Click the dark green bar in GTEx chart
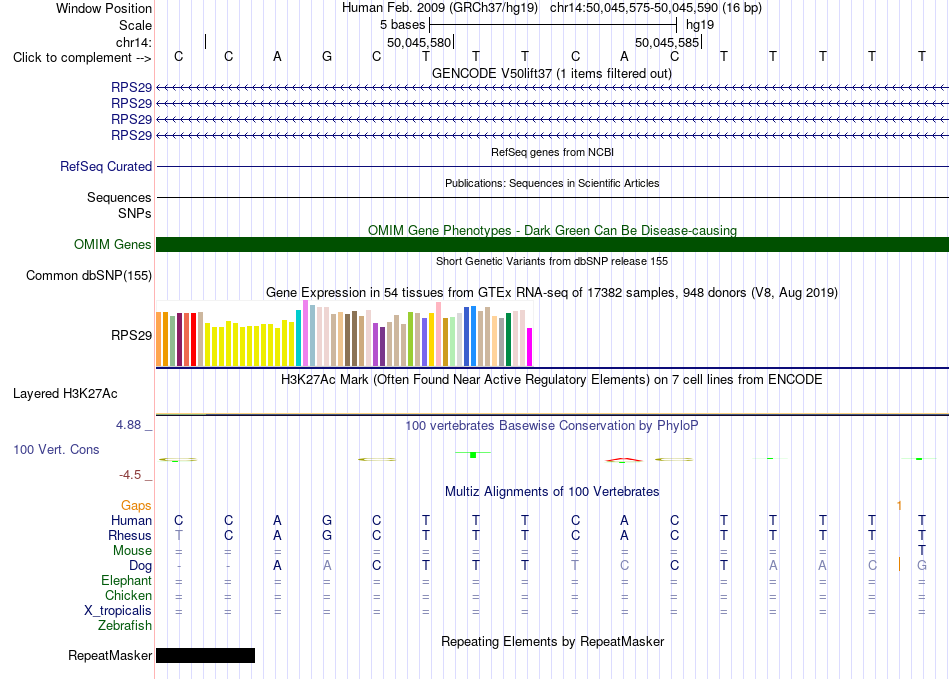Image resolution: width=950 pixels, height=679 pixels. click(508, 339)
